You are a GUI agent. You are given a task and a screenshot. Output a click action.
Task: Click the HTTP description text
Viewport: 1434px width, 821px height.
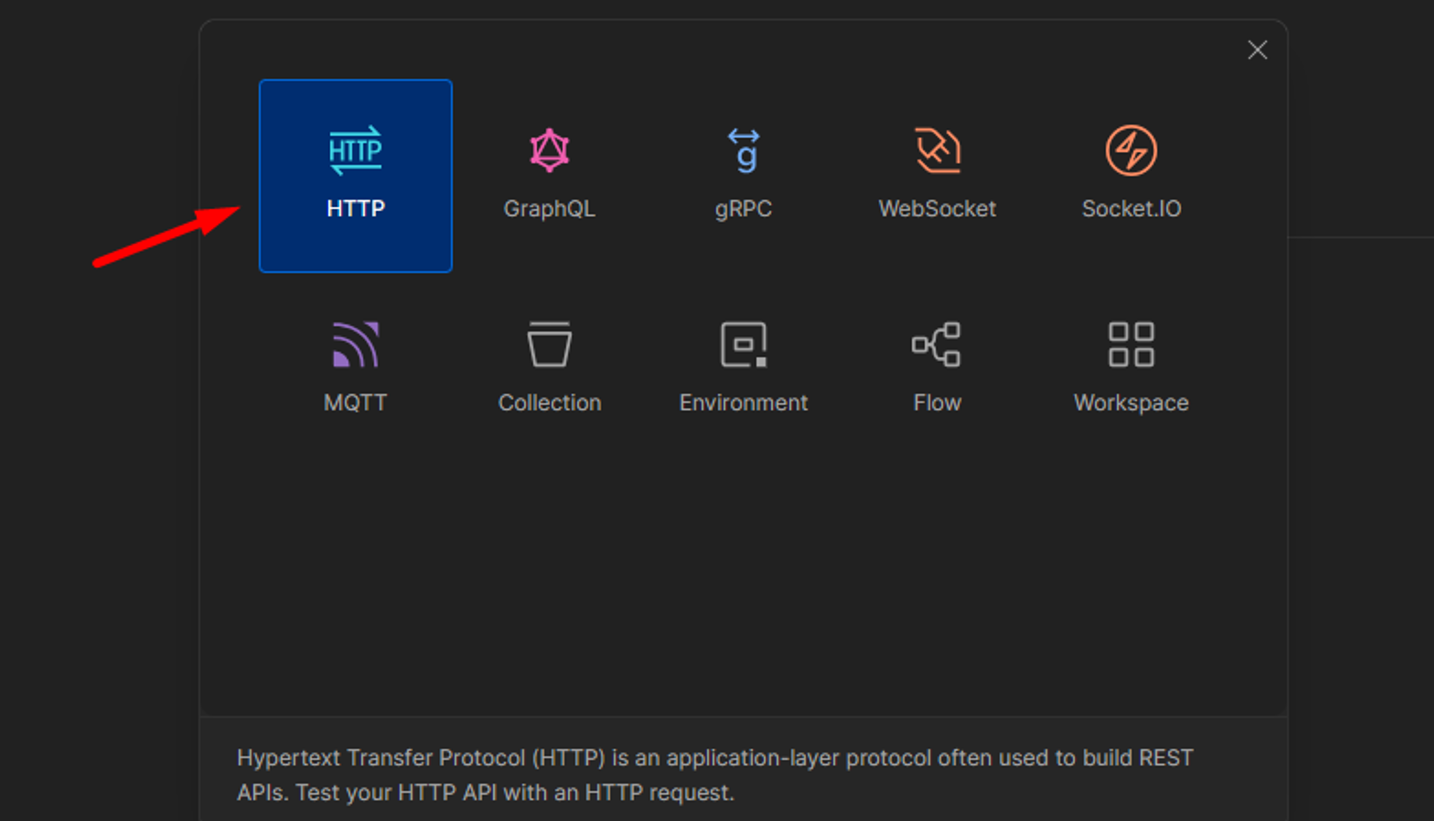pyautogui.click(x=715, y=775)
